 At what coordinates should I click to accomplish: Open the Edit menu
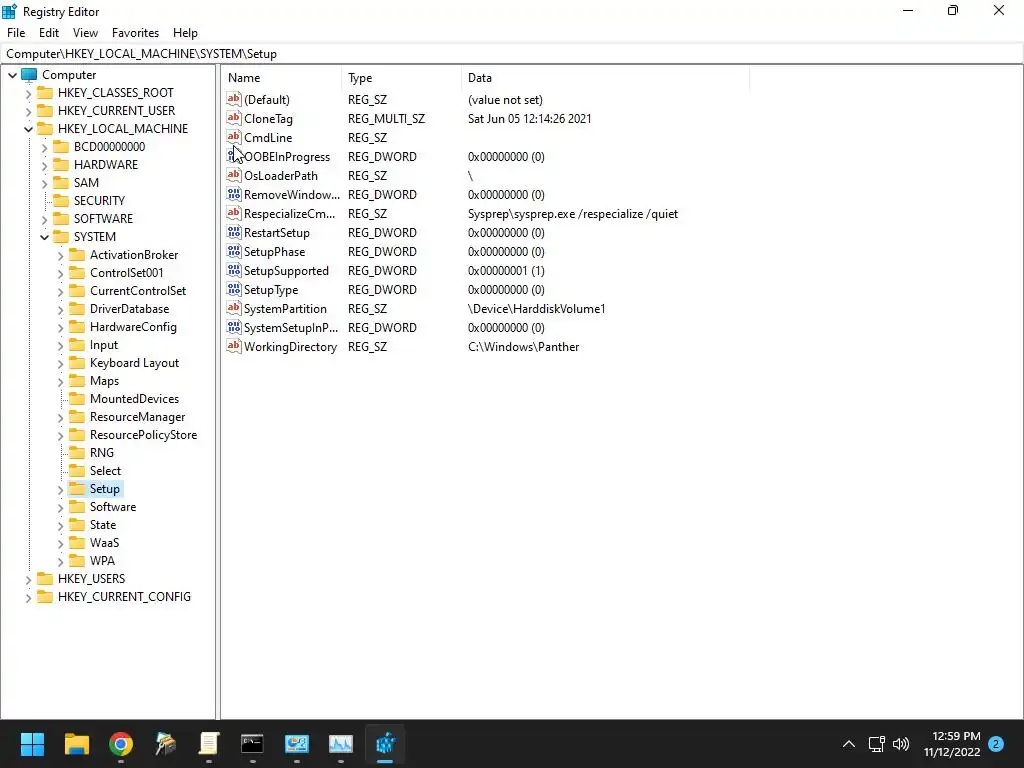(x=49, y=33)
